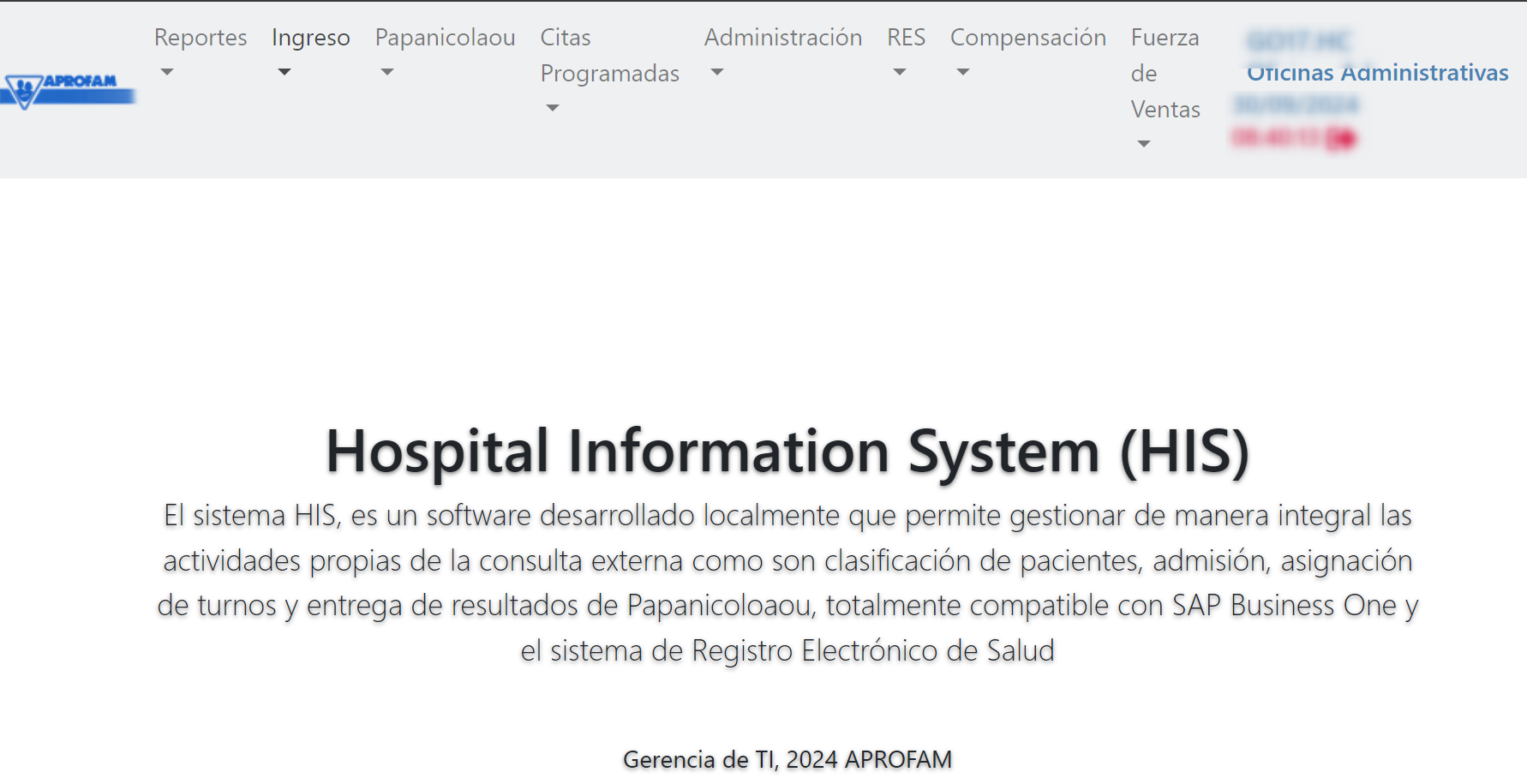Screen dimensions: 1527x784
Task: Expand the Fuerza de Ventas dropdown arrow
Action: 1144,145
